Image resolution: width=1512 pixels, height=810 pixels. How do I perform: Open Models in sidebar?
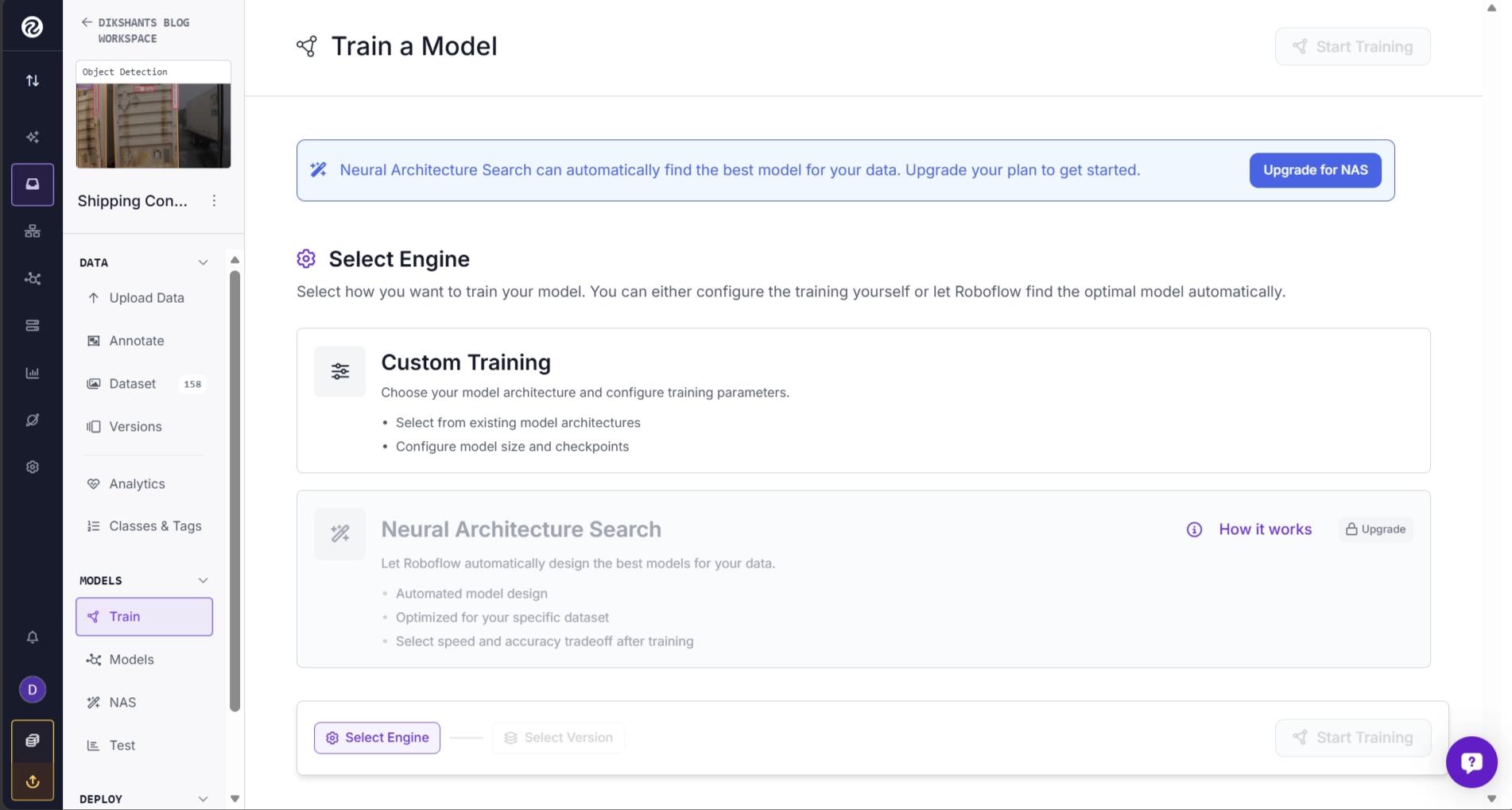point(144,659)
